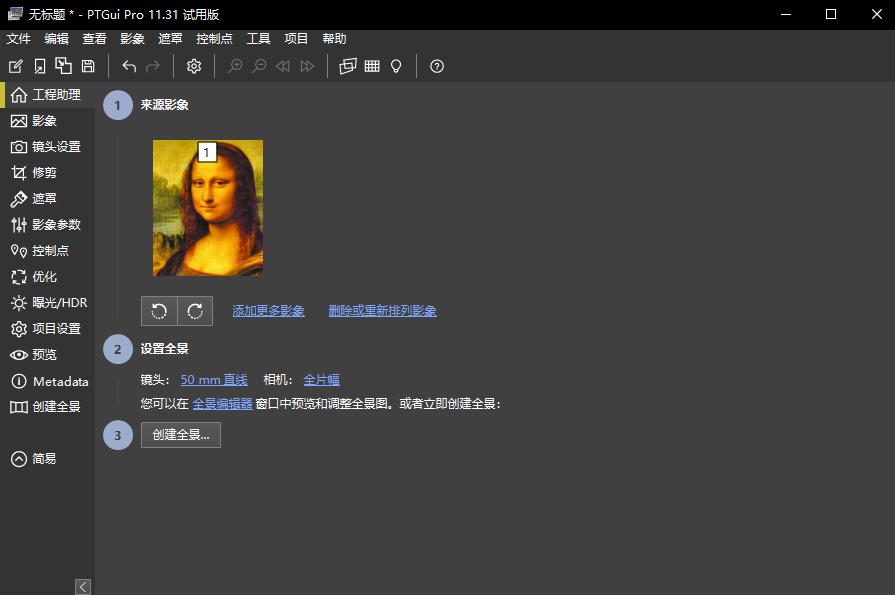
Task: Open the 工程助理 sidebar tab
Action: (x=47, y=95)
